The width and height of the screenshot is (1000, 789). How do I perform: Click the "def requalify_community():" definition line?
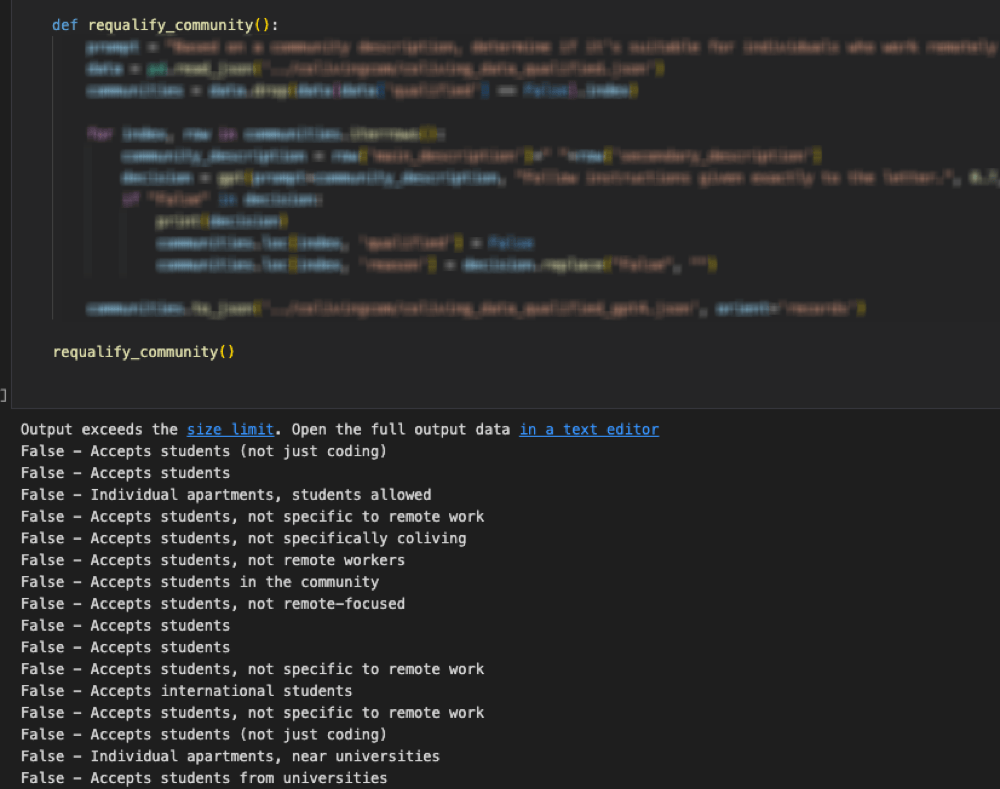pos(165,25)
